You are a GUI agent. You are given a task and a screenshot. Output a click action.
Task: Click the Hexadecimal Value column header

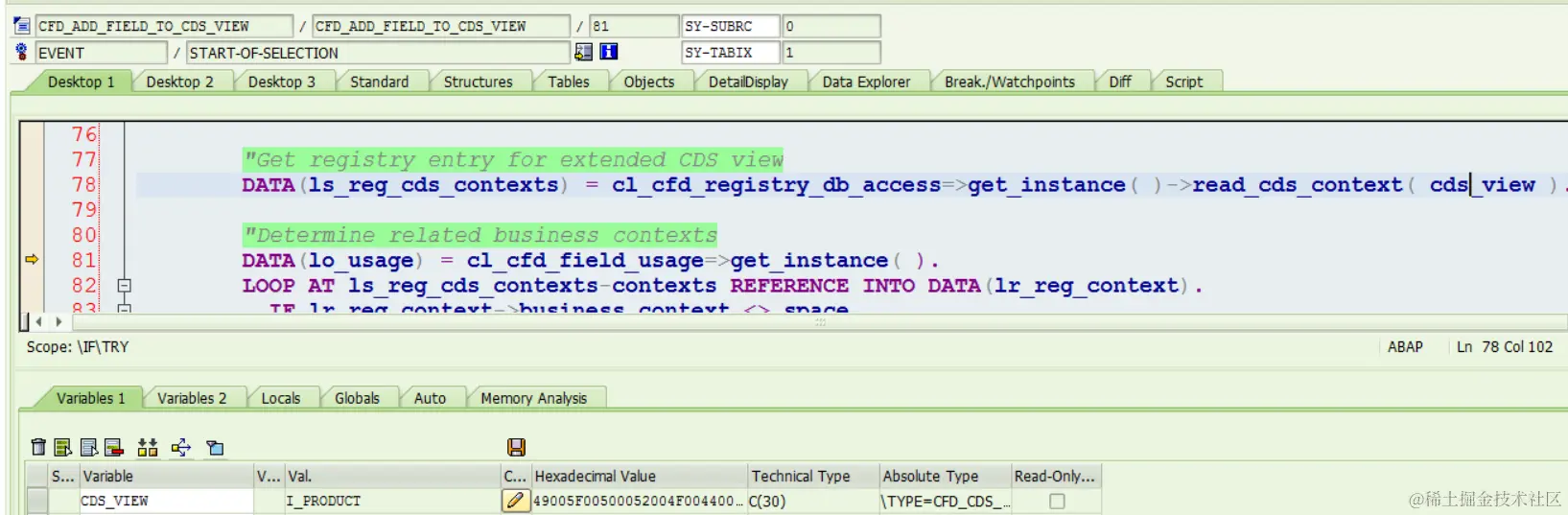pyautogui.click(x=638, y=476)
